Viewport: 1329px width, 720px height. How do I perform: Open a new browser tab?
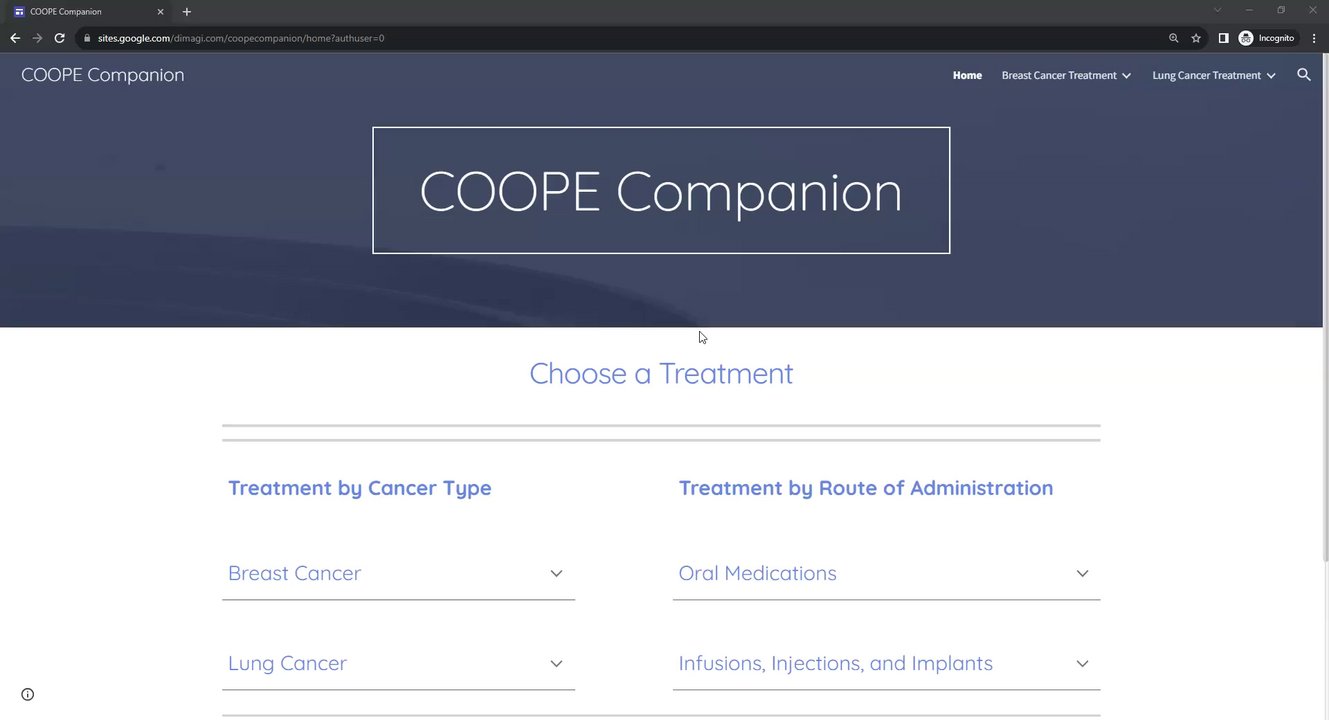[187, 12]
